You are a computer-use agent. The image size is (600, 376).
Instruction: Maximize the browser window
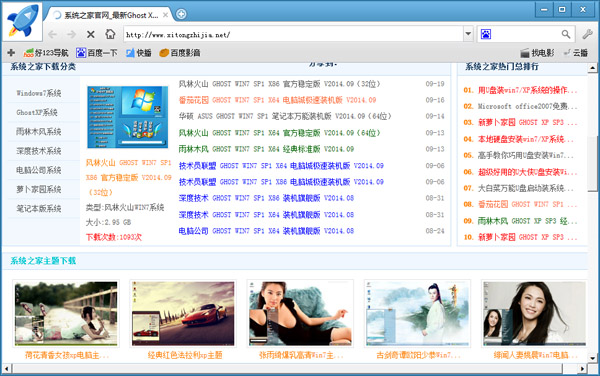pyautogui.click(x=562, y=9)
